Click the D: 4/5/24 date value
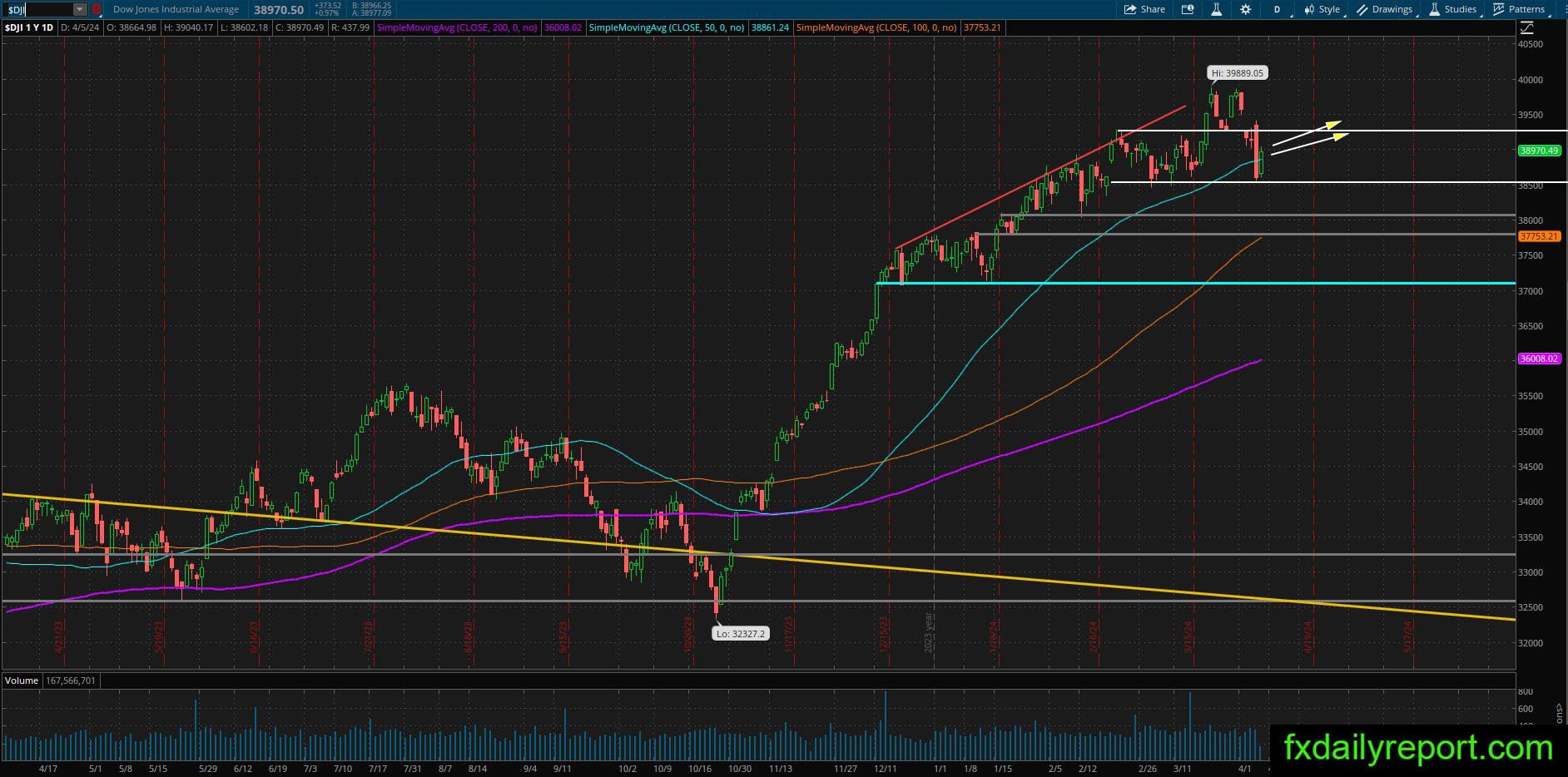Image resolution: width=1568 pixels, height=777 pixels. [80, 27]
